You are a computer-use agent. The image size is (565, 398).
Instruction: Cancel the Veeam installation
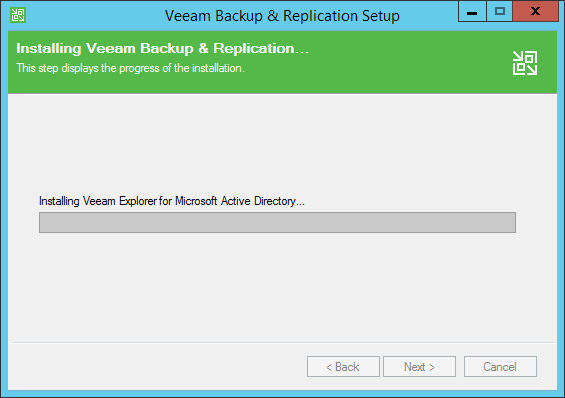point(500,367)
